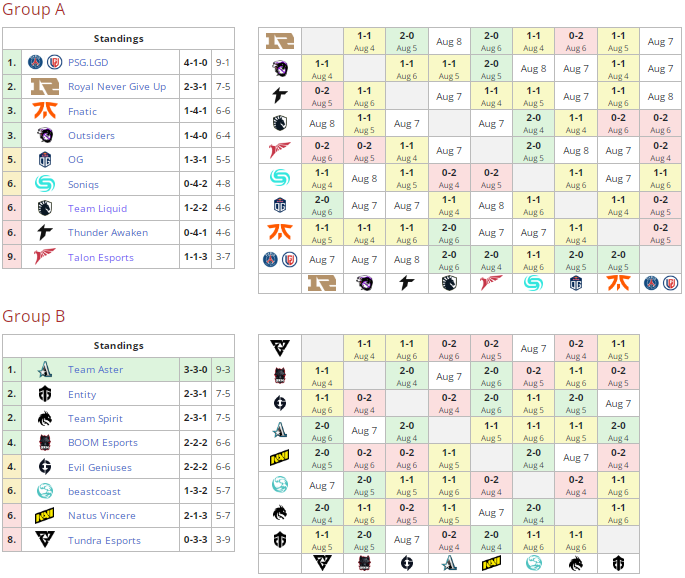This screenshot has width=685, height=578.
Task: Click BOOM Esports logo in Group B standings
Action: coord(44,443)
